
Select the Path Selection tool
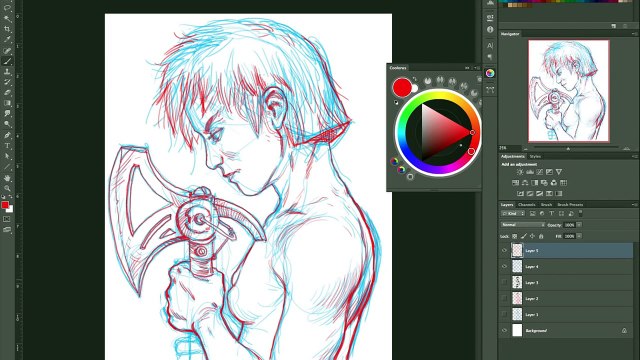click(x=7, y=156)
